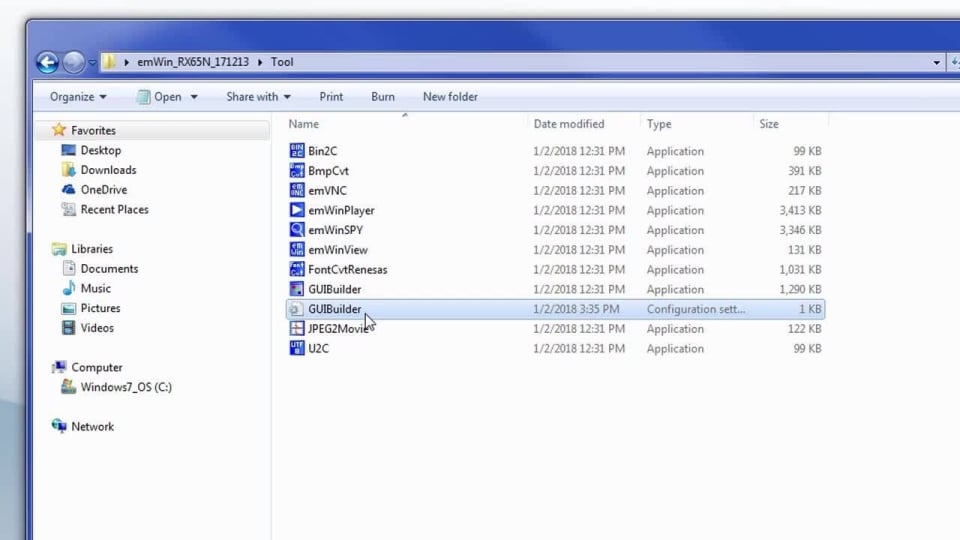Click the emWinSPY magnifier icon
Viewport: 960px width, 540px height.
coord(297,230)
